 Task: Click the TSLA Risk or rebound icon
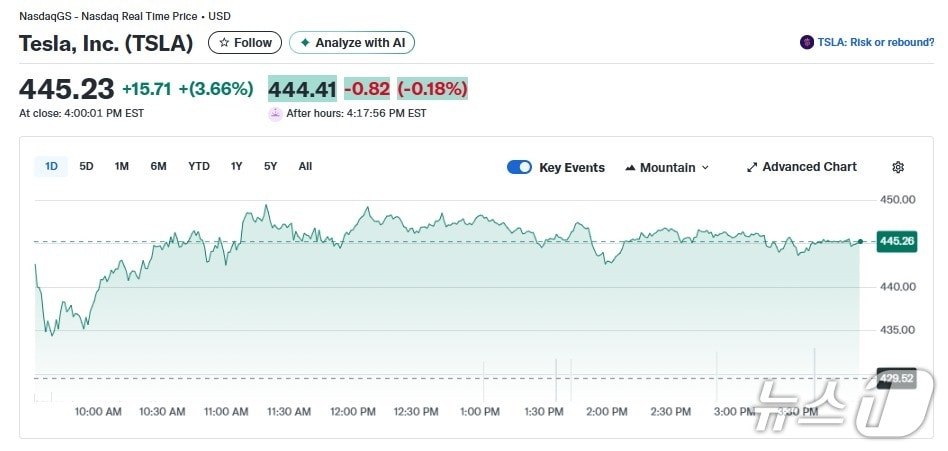click(x=807, y=42)
